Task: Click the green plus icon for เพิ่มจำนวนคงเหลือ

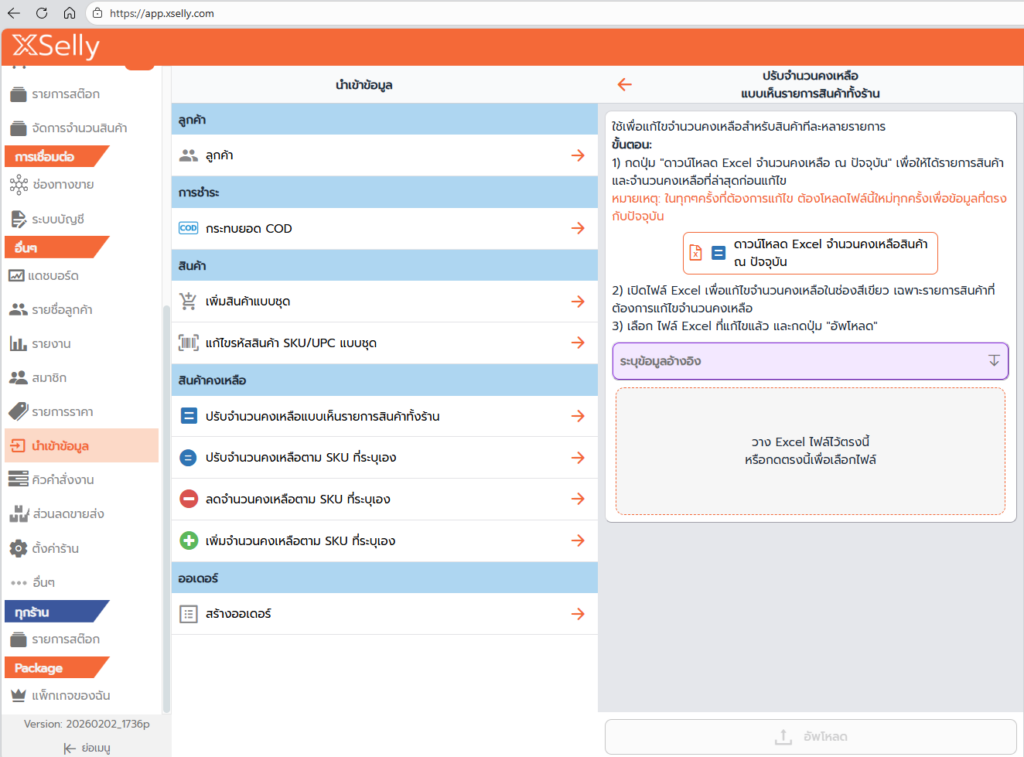Action: click(x=189, y=541)
